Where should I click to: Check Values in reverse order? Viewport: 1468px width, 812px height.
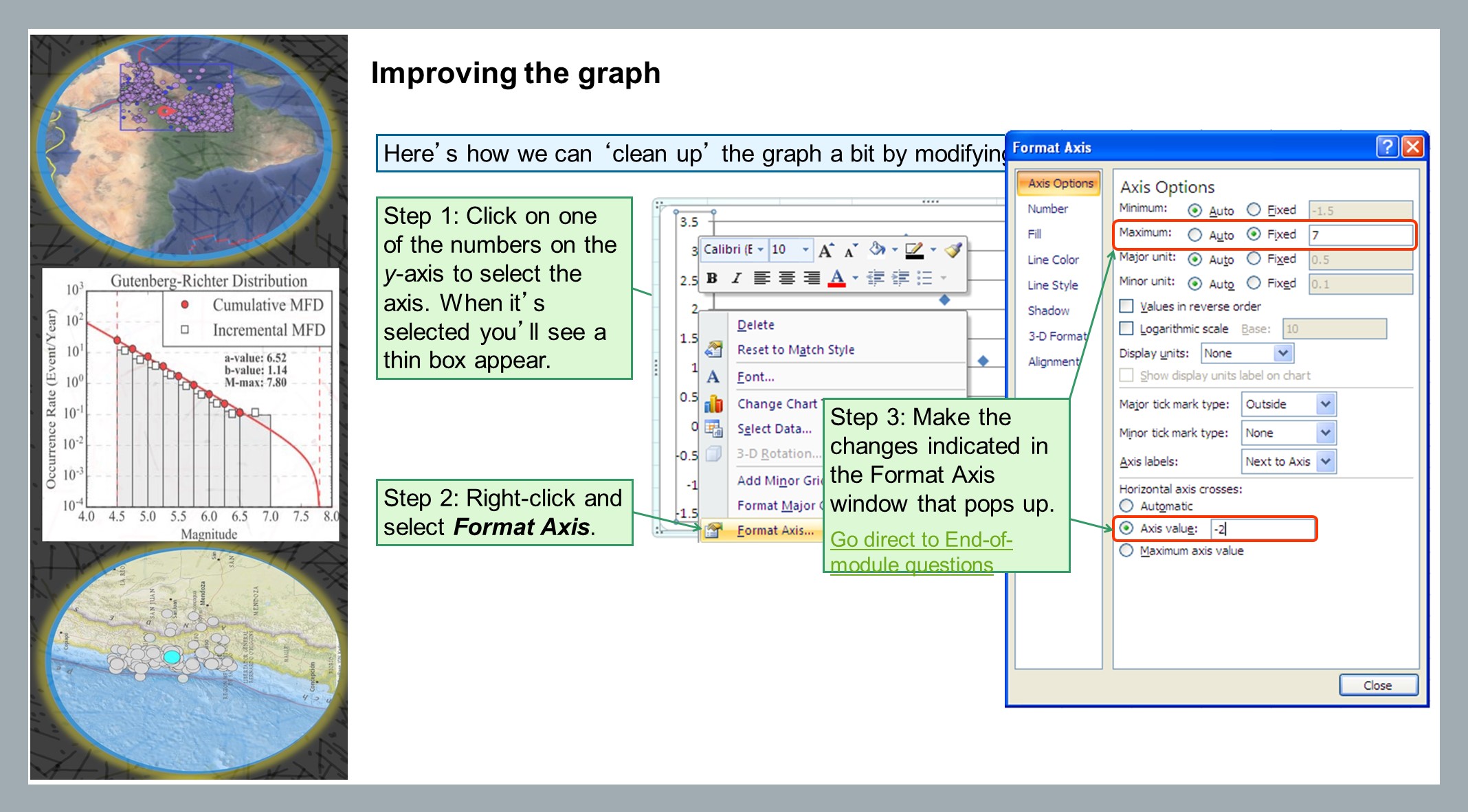click(x=1126, y=306)
